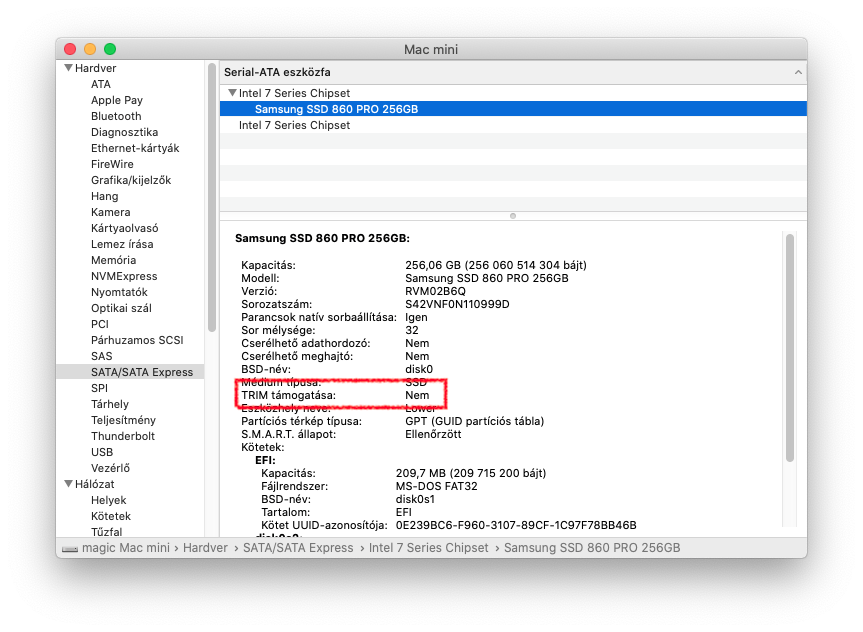The image size is (863, 632).
Task: Select Kamera in the sidebar
Action: (111, 212)
